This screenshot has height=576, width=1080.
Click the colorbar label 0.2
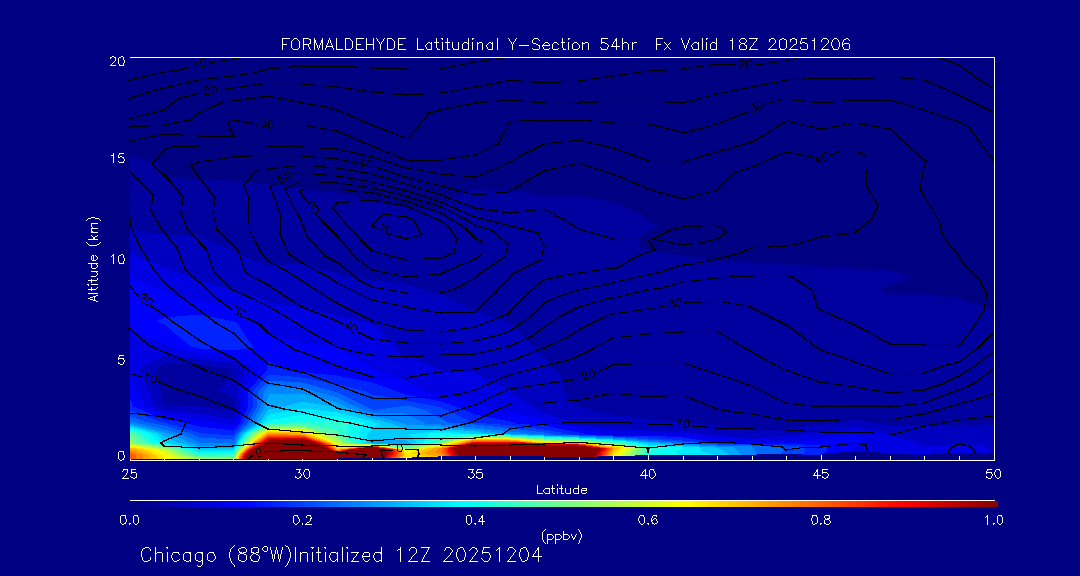pos(302,521)
